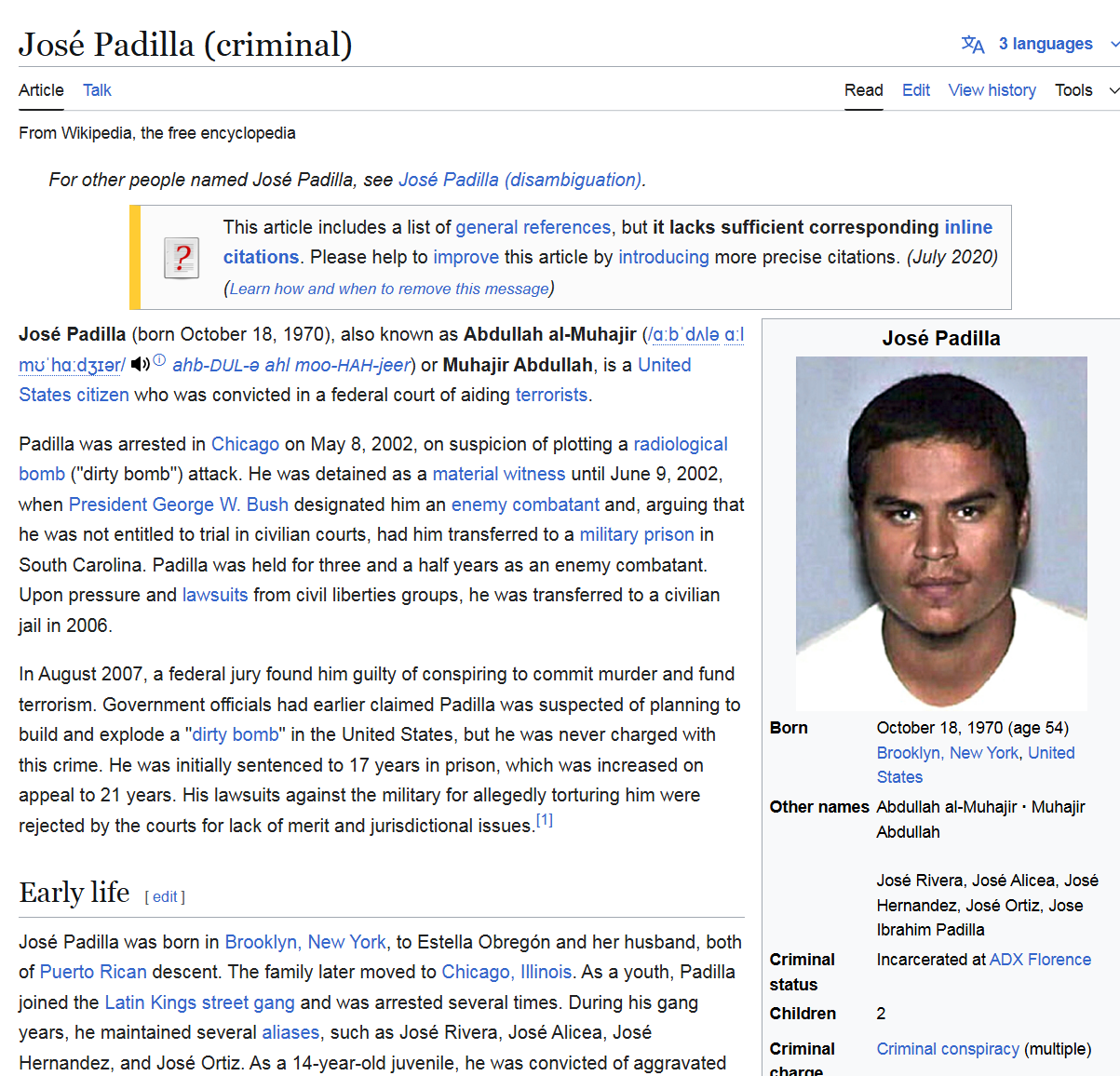Open President George W. Bush link

click(x=179, y=504)
